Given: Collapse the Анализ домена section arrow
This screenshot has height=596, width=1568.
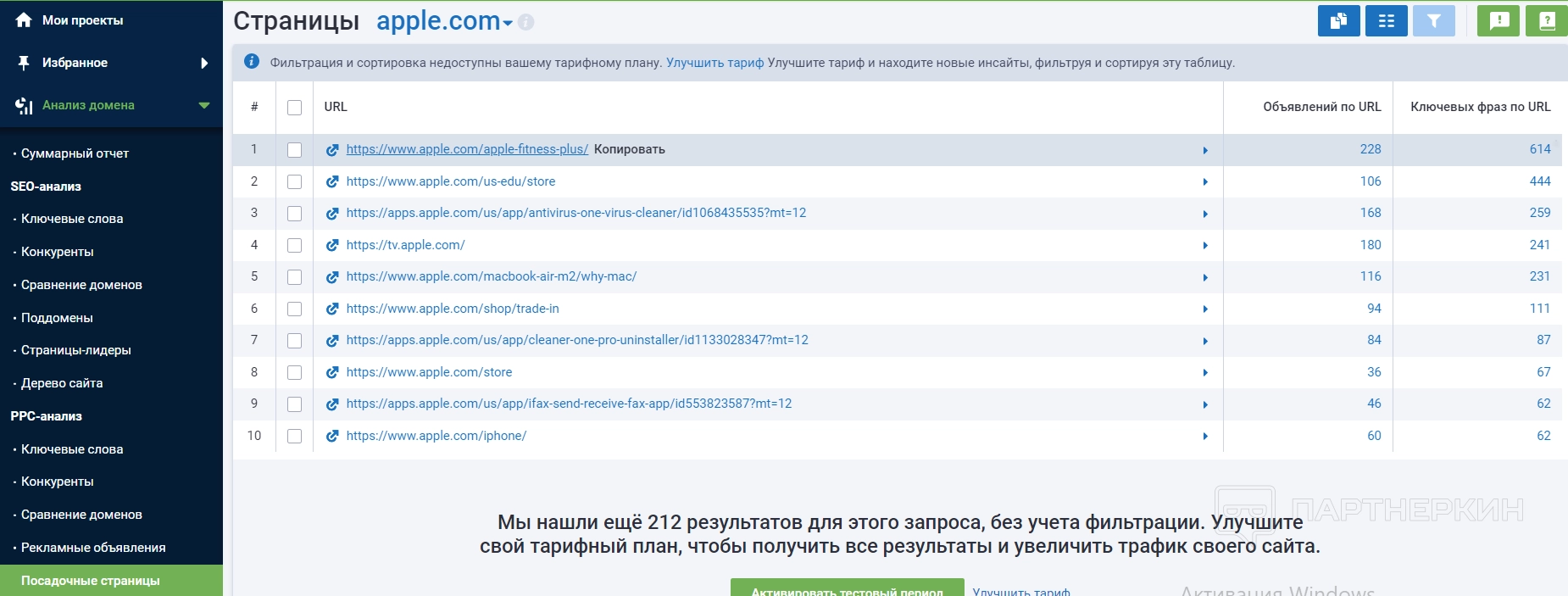Looking at the screenshot, I should [204, 105].
